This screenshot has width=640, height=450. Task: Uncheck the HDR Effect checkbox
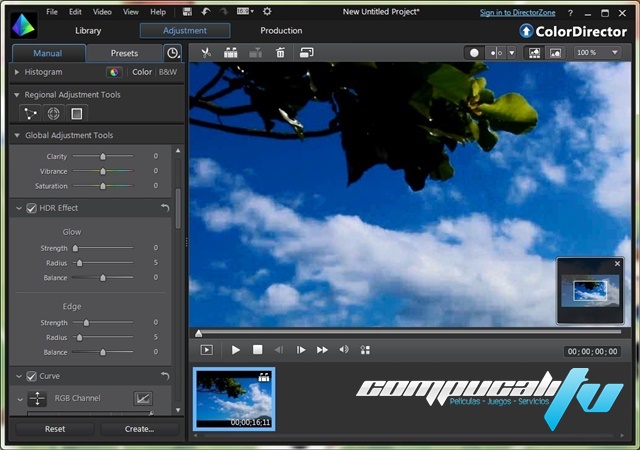31,208
